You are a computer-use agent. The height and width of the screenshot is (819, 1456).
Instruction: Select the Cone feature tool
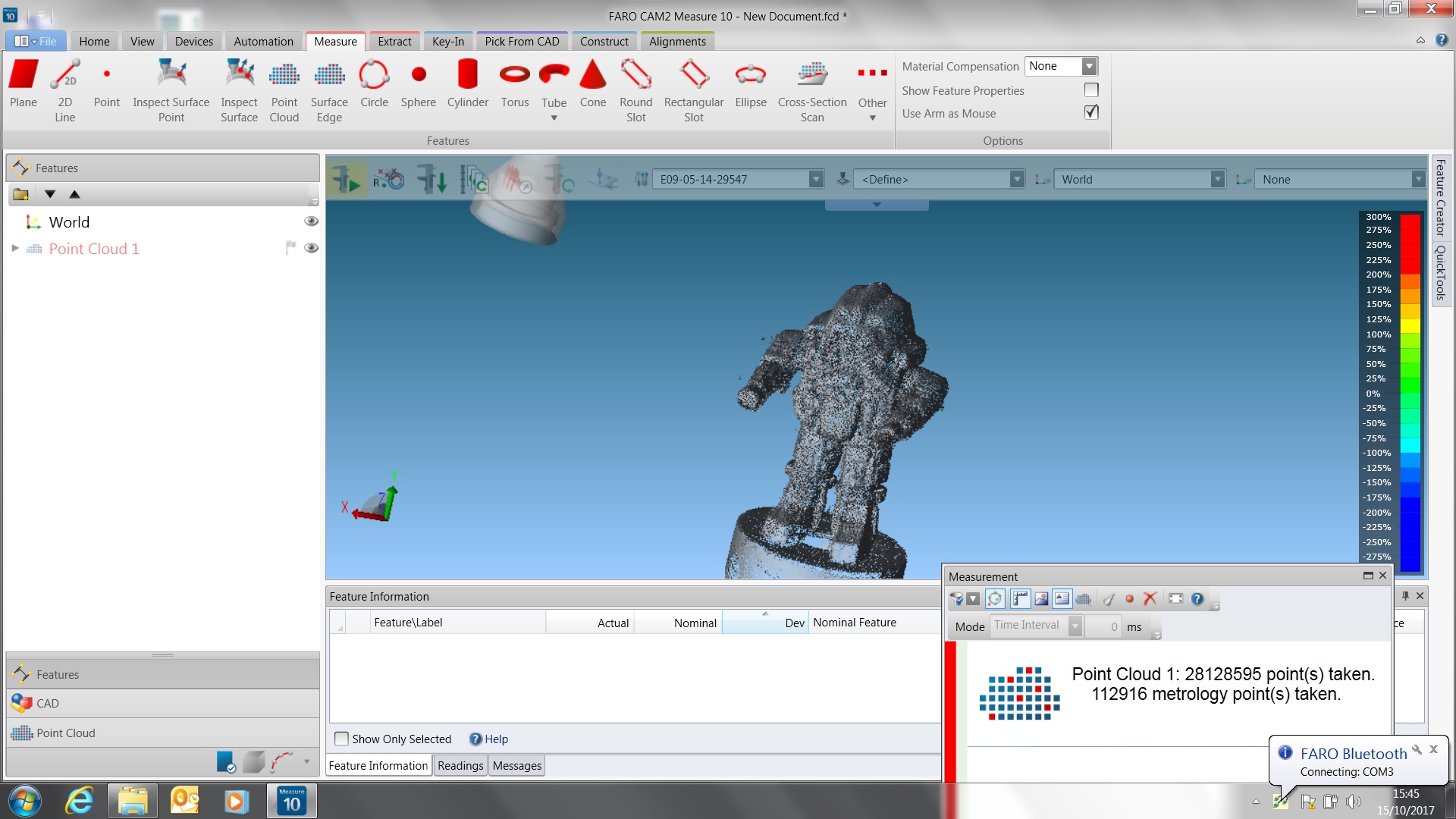593,84
